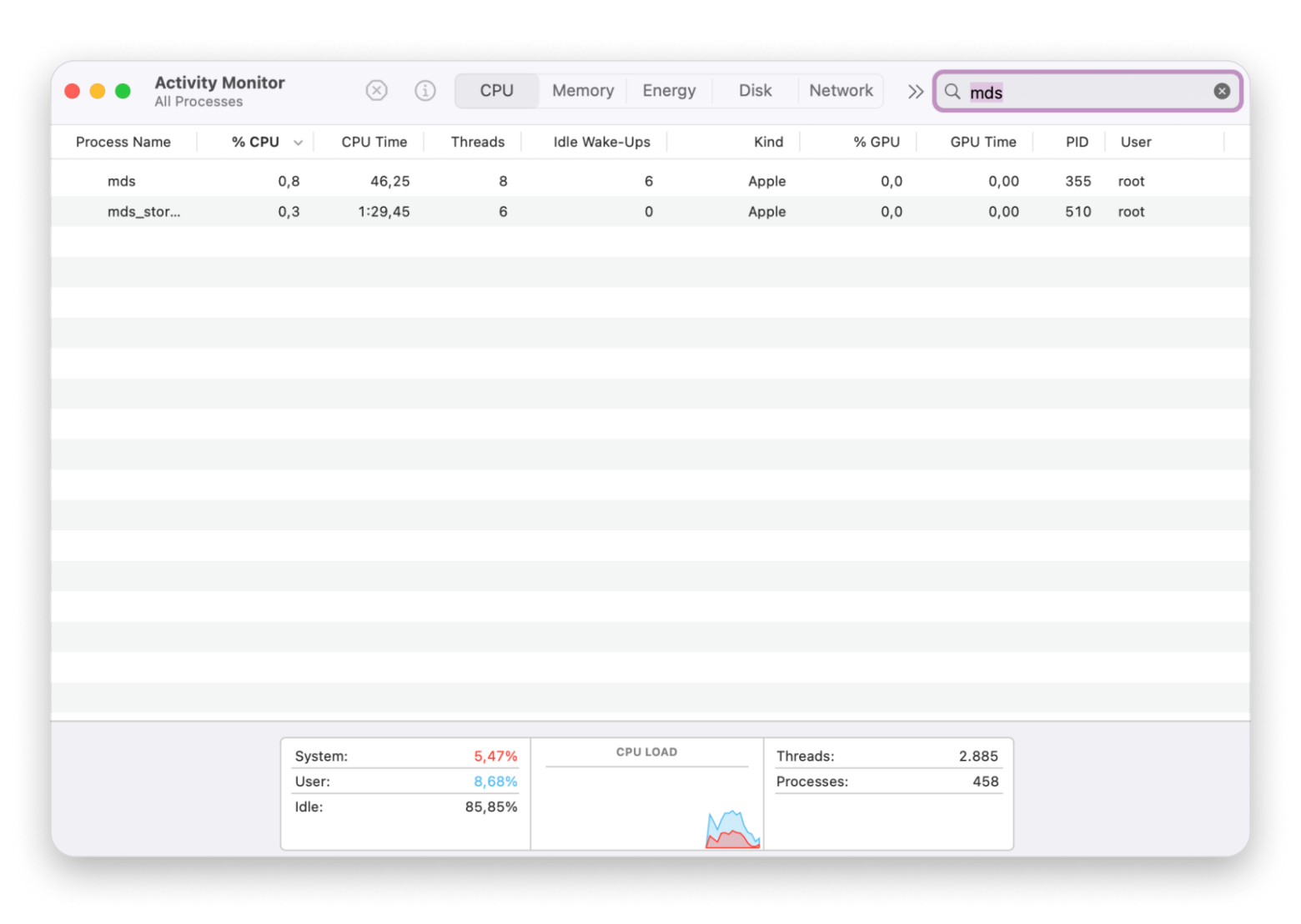Maximize window with the green button

(x=123, y=91)
